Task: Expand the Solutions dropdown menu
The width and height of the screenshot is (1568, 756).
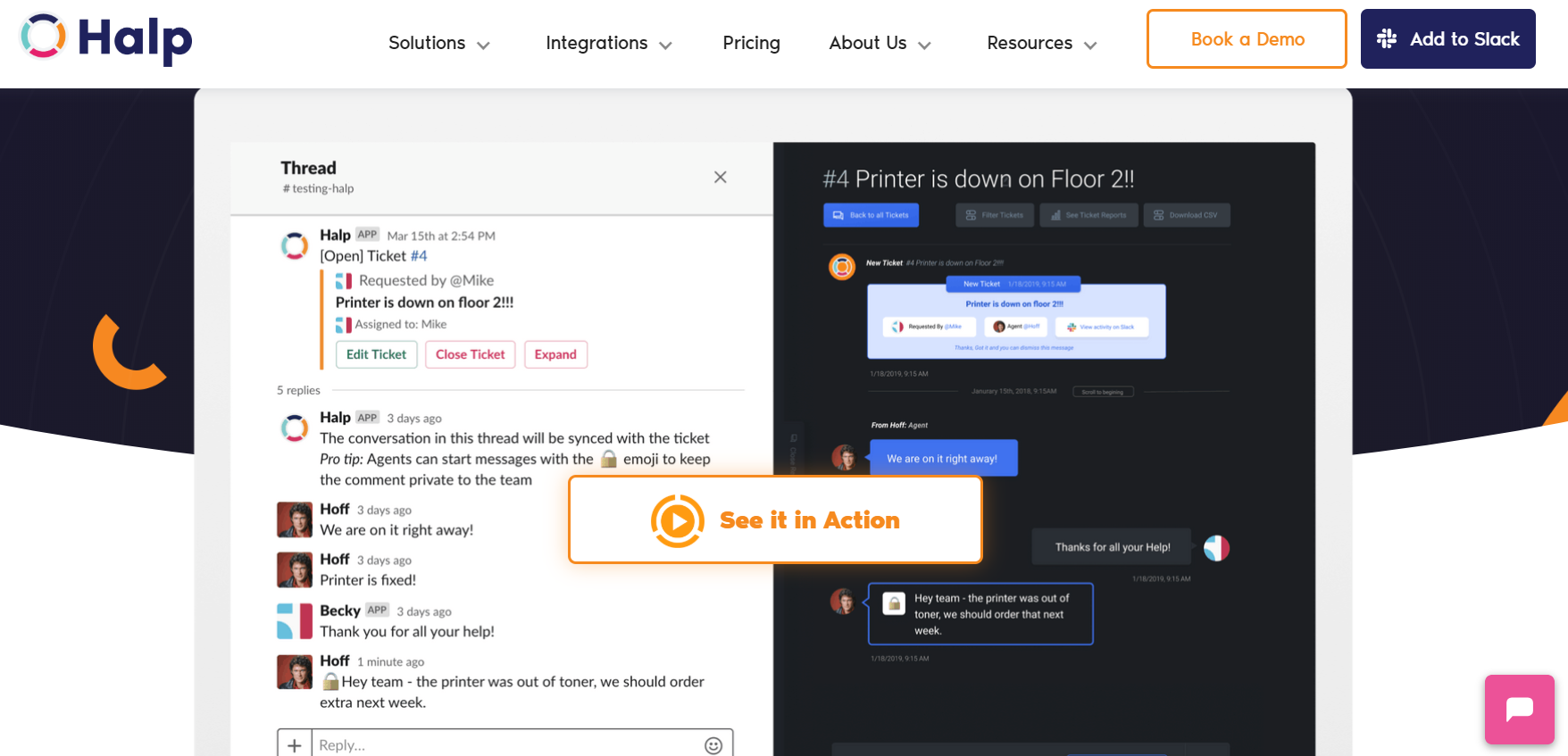Action: tap(438, 43)
